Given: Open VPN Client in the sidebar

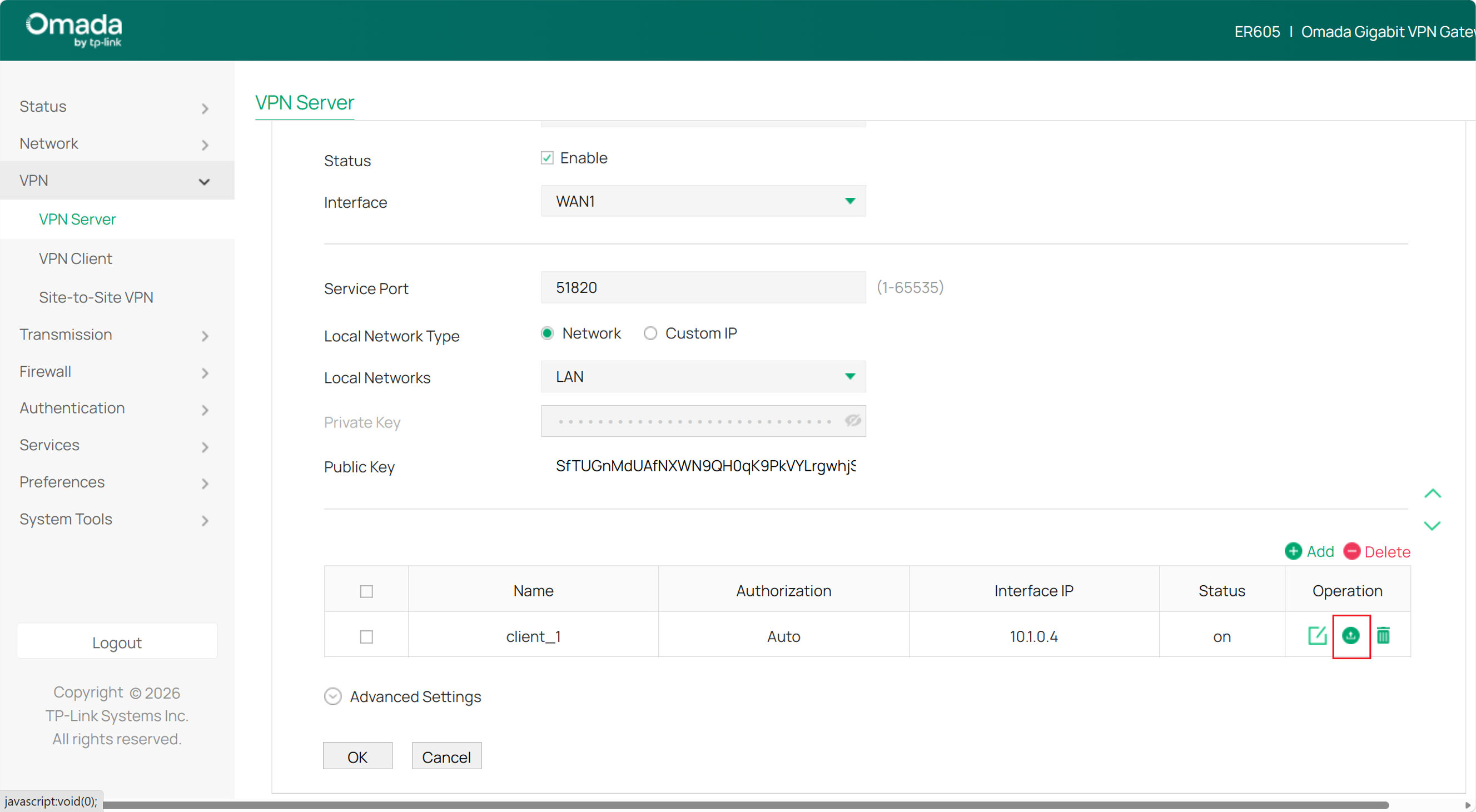Looking at the screenshot, I should [x=76, y=259].
